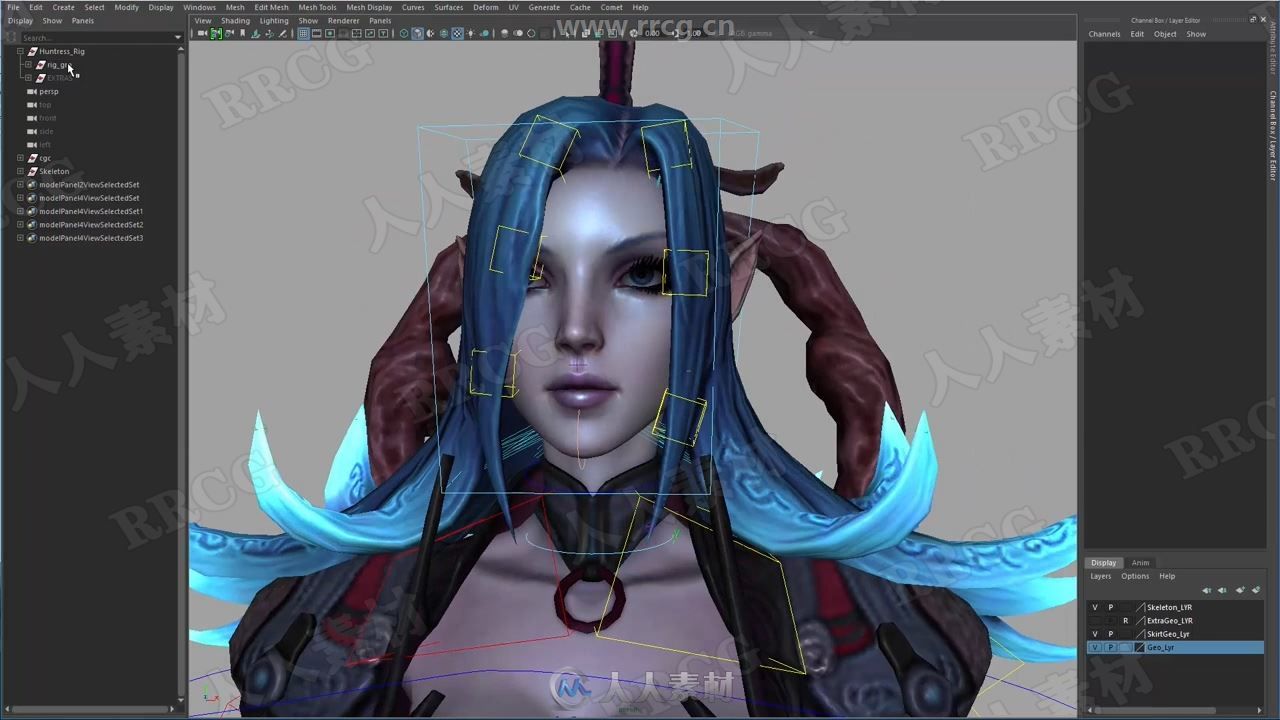The width and height of the screenshot is (1280, 720).
Task: Toggle visibility V of SkirtGeo_Lyr
Action: [1095, 634]
